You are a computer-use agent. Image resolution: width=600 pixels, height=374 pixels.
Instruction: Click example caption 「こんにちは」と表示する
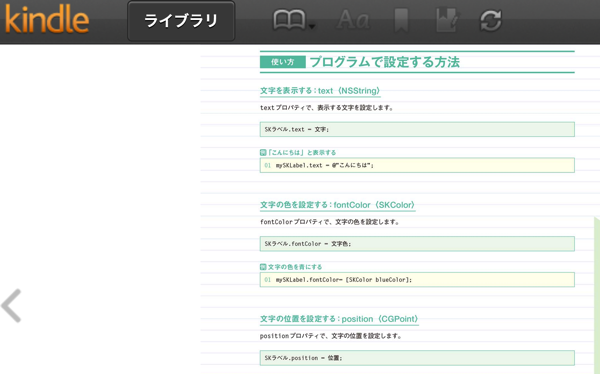pos(298,152)
